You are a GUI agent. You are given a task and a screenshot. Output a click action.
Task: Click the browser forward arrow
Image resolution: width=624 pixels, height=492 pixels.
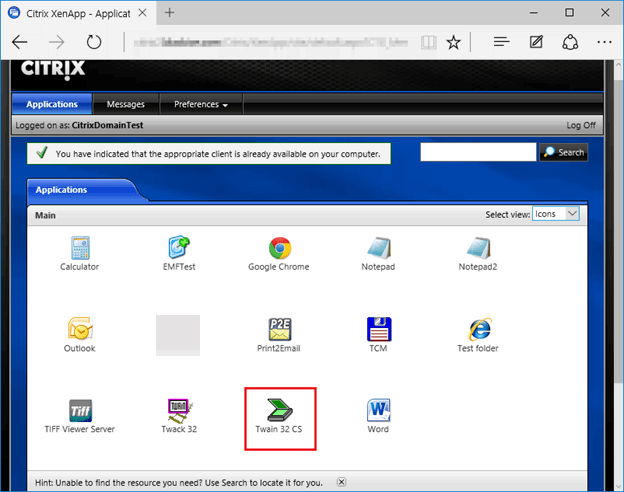click(x=57, y=42)
